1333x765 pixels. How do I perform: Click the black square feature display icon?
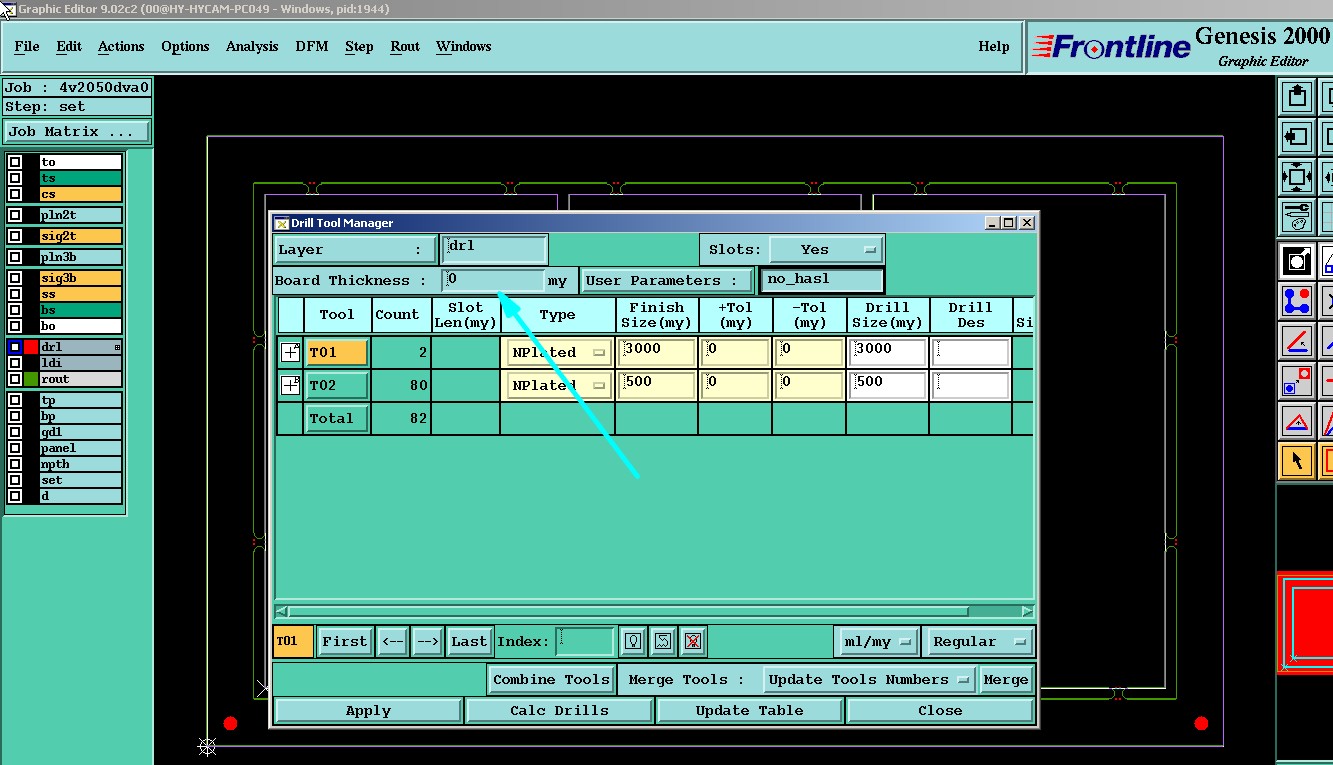click(1297, 260)
